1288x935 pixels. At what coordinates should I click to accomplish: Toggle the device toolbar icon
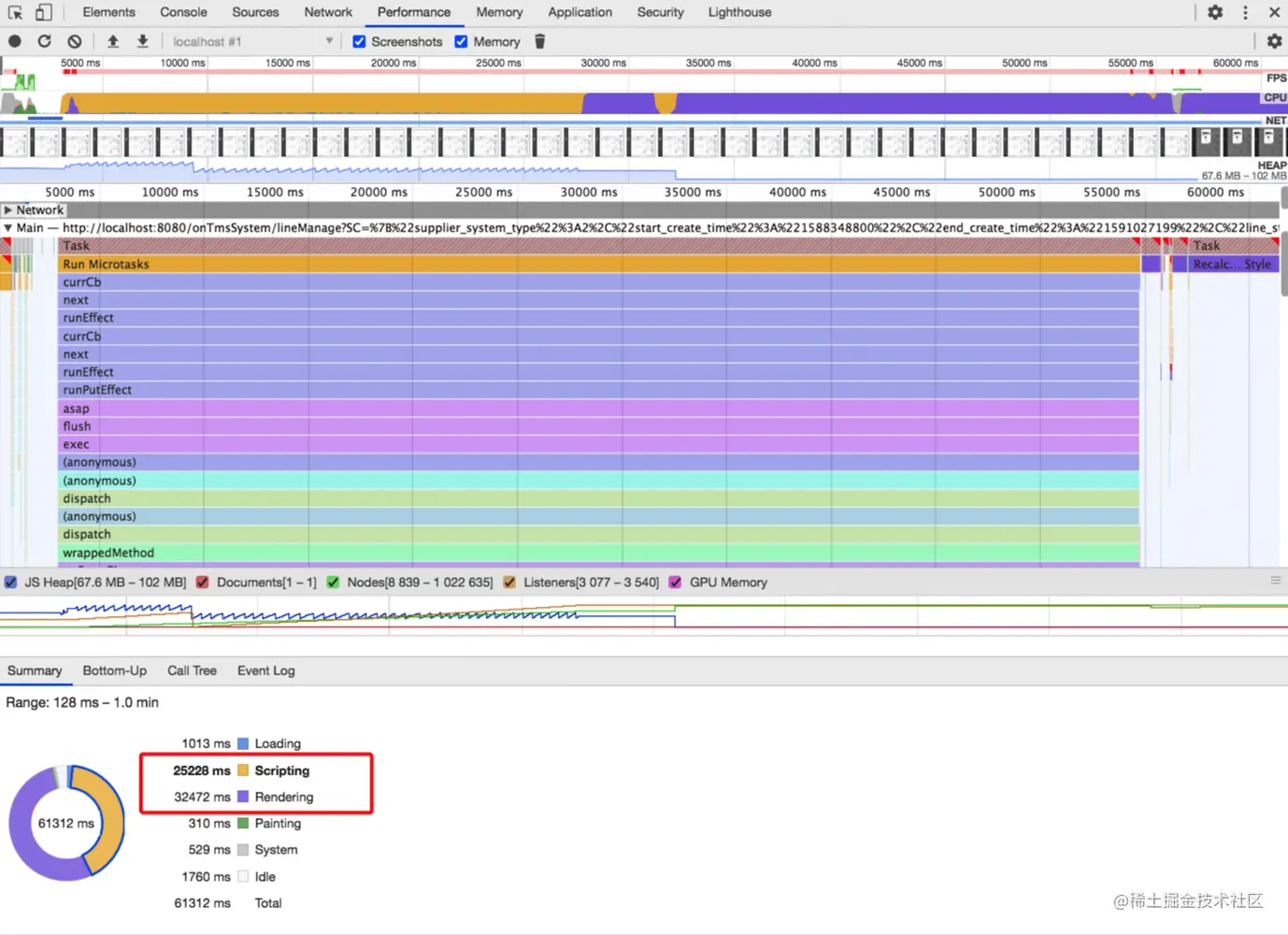point(43,12)
